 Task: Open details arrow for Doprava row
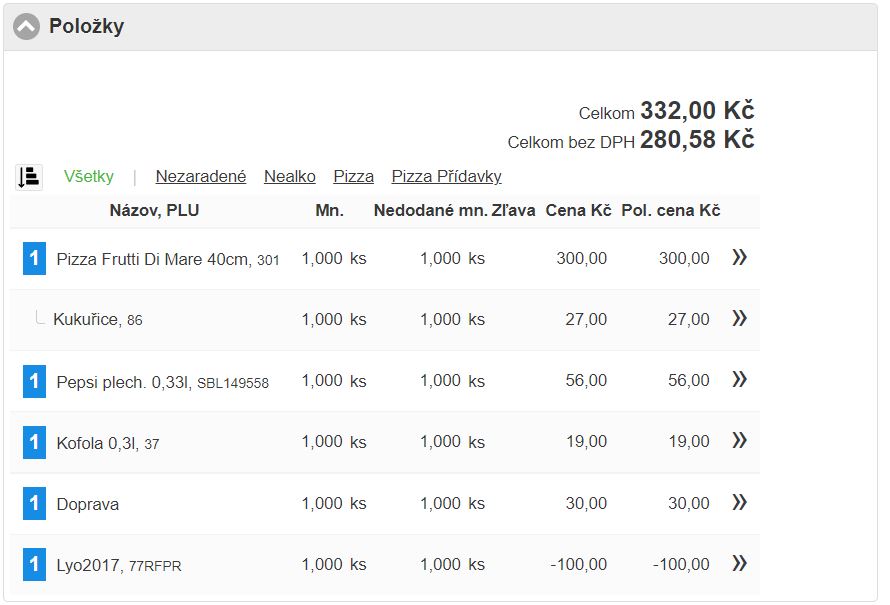pos(739,502)
